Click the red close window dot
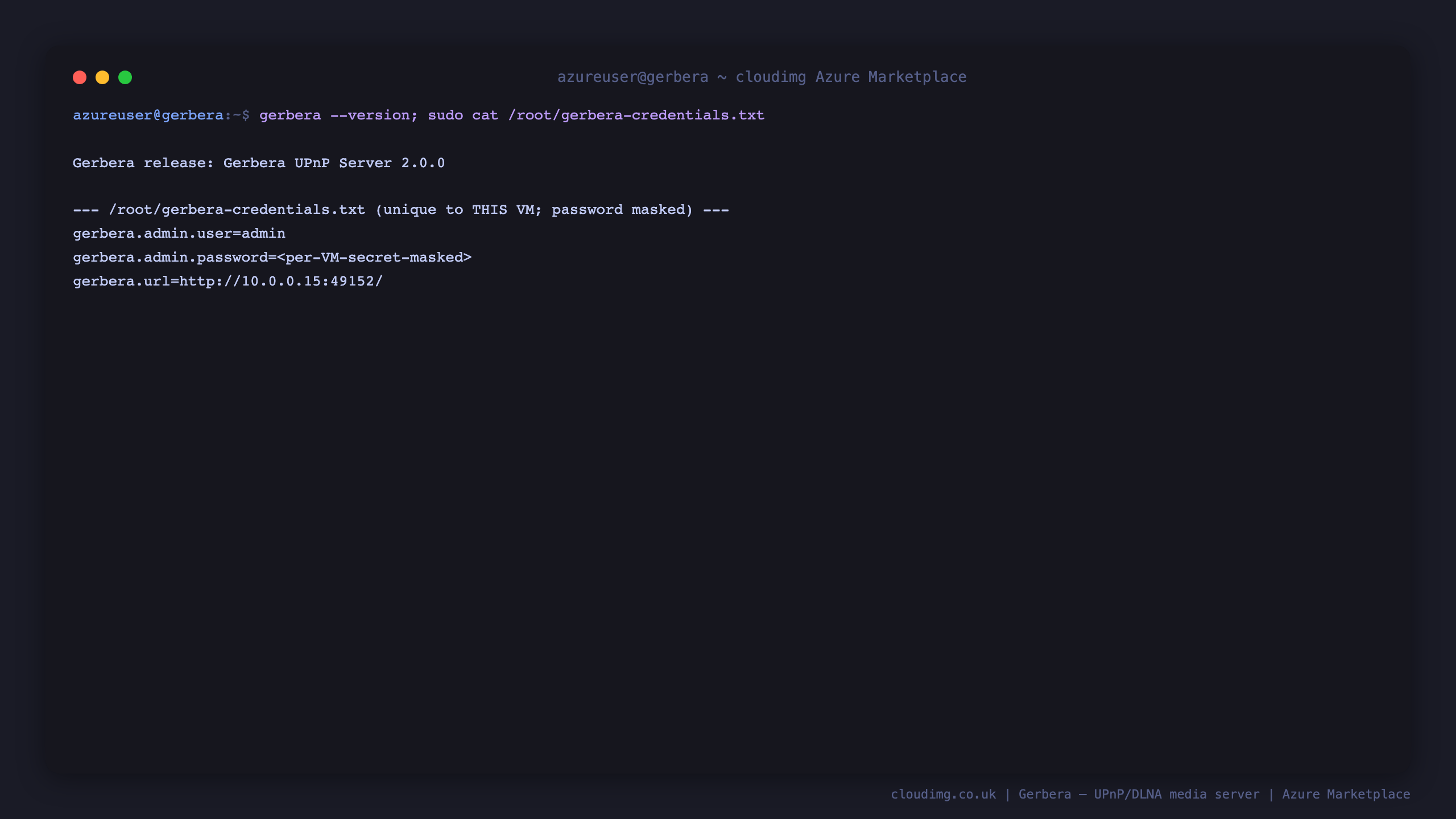Viewport: 1456px width, 819px height. coord(80,77)
